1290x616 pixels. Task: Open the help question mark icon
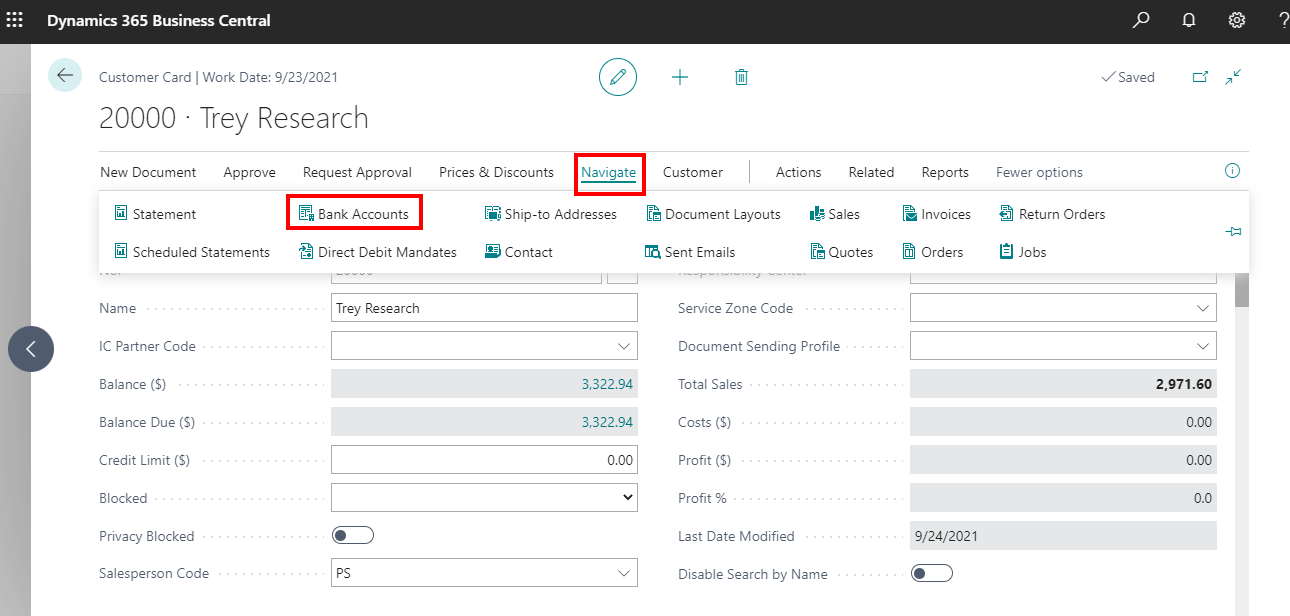coord(1282,20)
